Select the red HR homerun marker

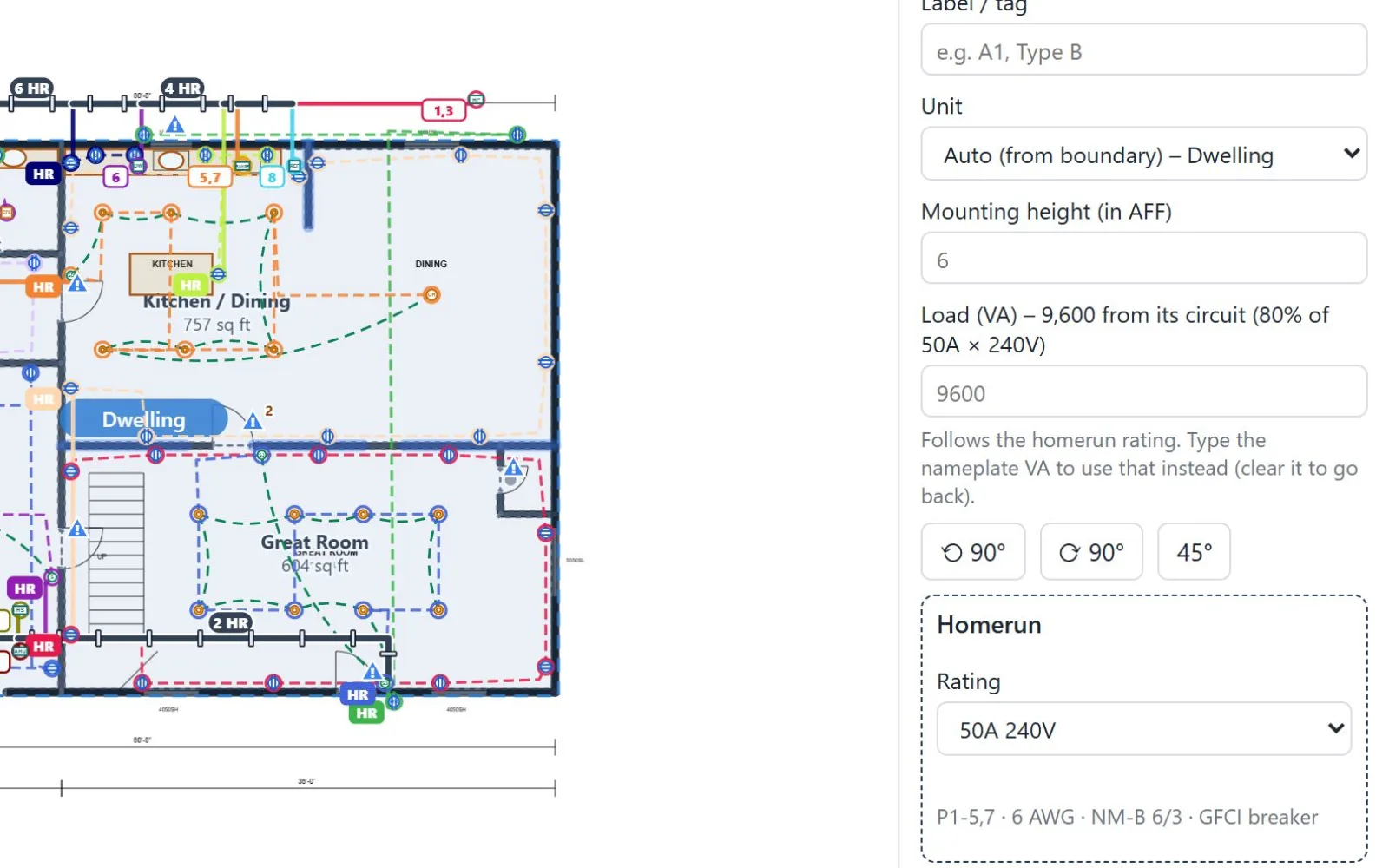click(x=43, y=647)
